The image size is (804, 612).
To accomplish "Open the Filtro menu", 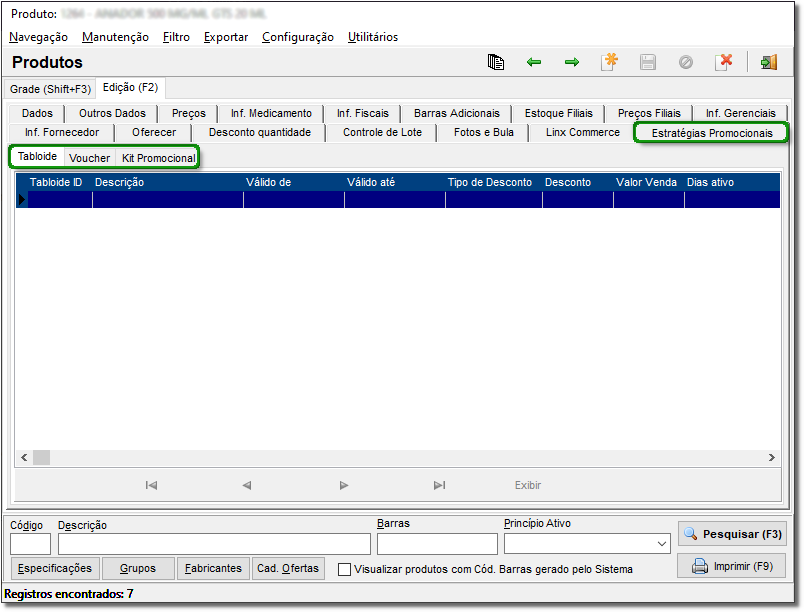I will [176, 37].
